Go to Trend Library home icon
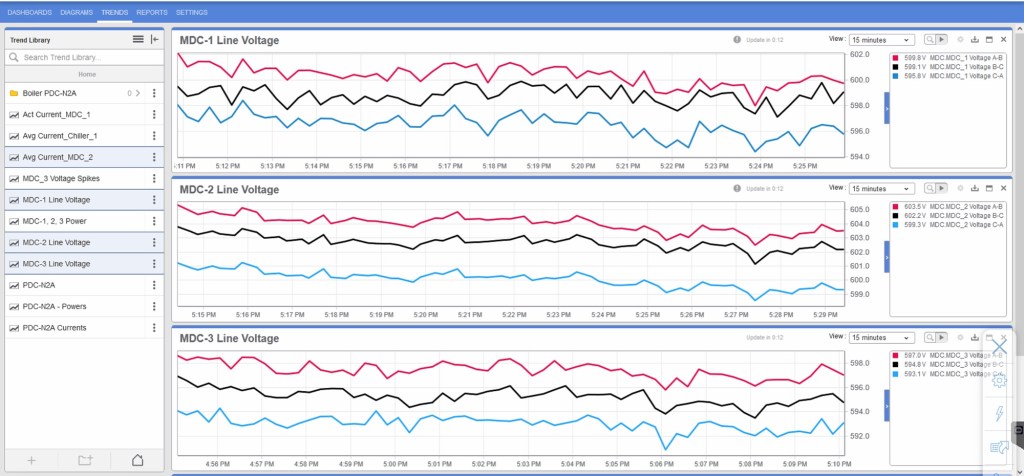The image size is (1024, 476). pos(137,460)
